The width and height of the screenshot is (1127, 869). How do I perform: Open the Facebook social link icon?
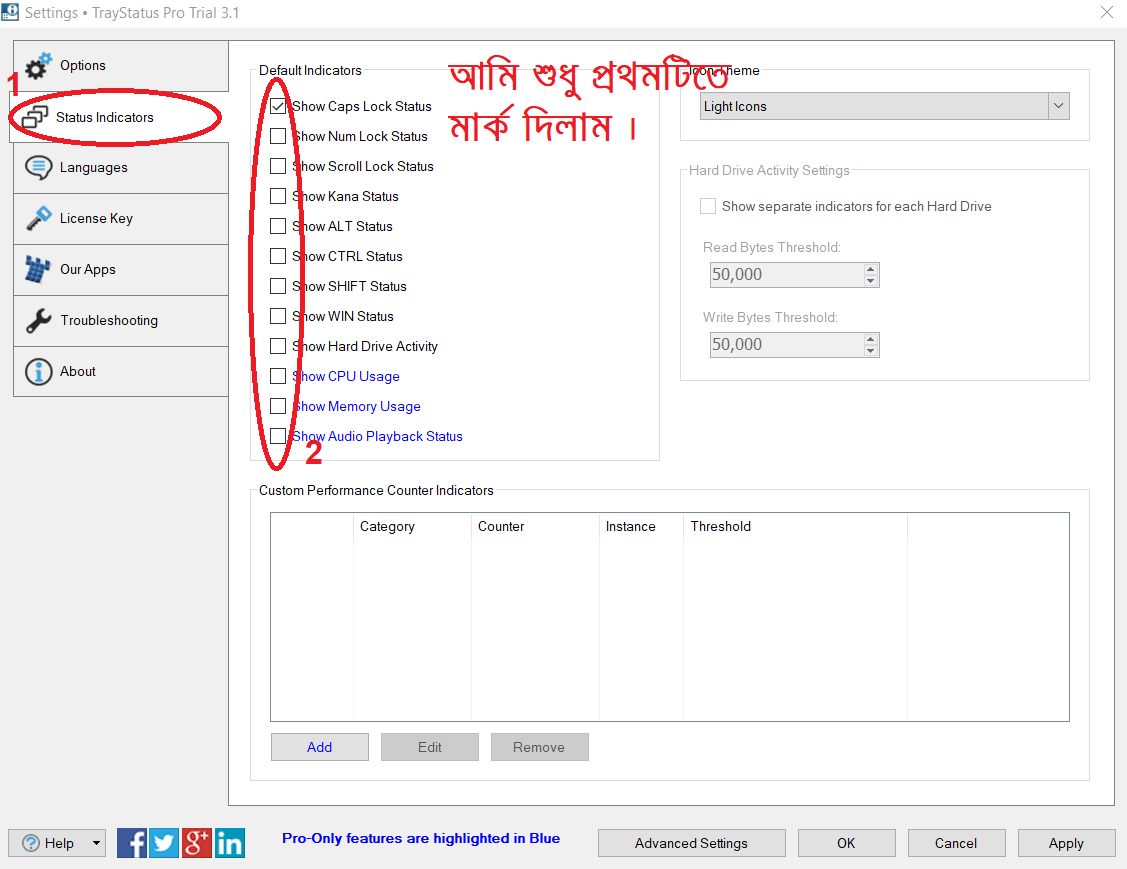point(132,843)
